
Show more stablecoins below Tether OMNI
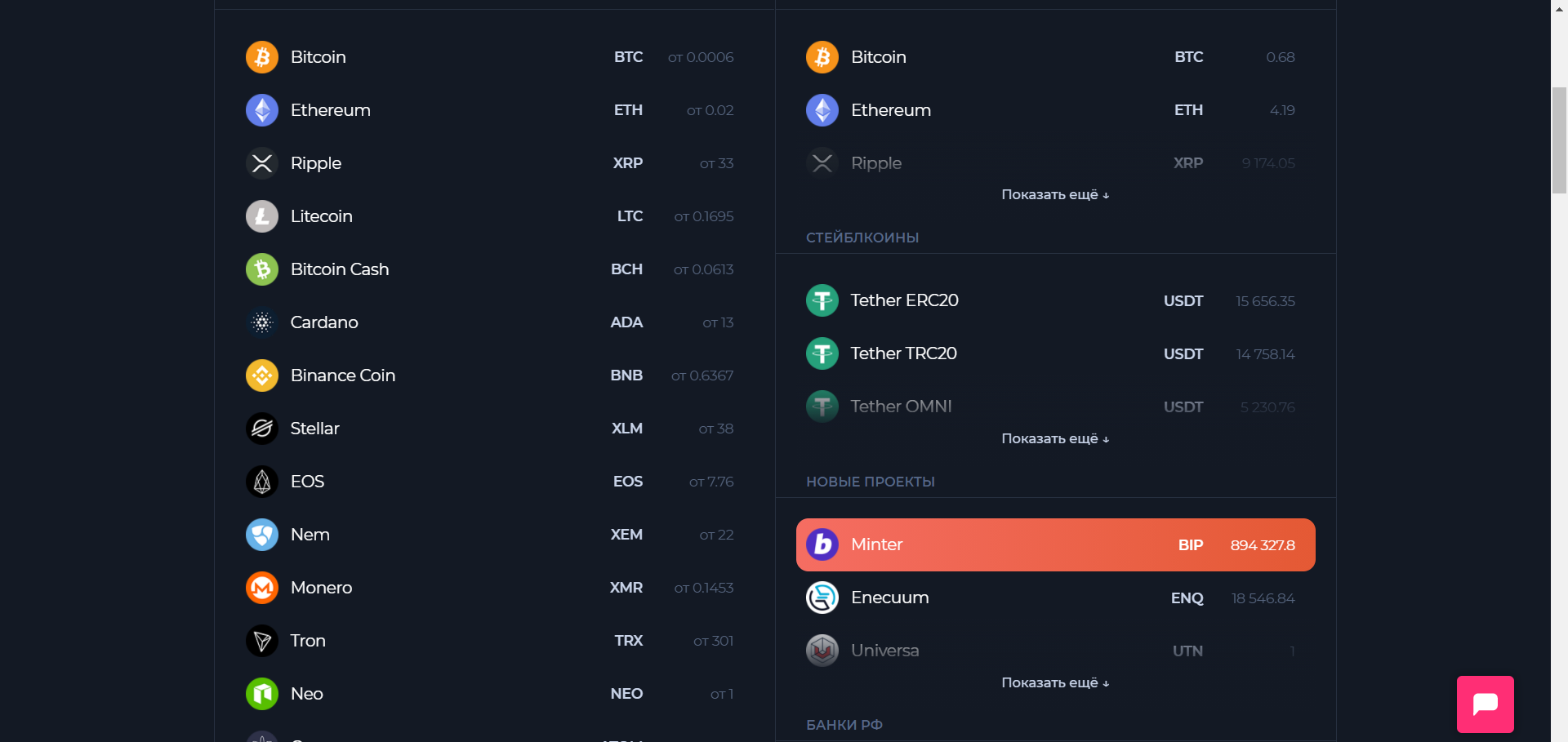1054,439
